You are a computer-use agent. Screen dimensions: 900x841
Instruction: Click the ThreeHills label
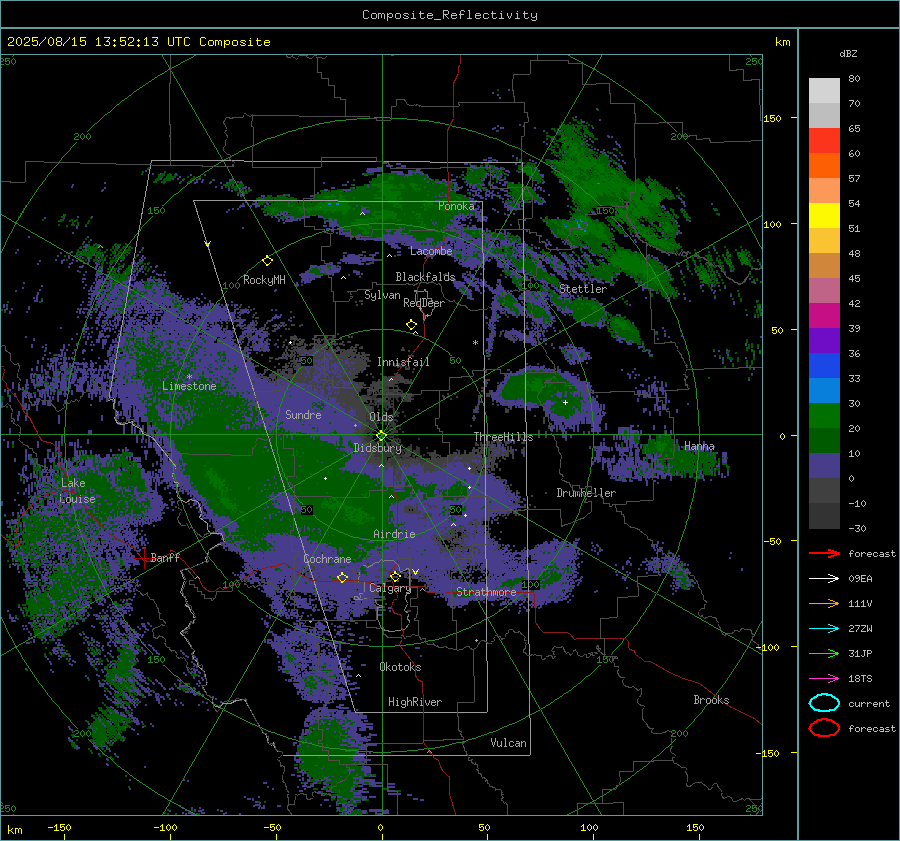[503, 437]
